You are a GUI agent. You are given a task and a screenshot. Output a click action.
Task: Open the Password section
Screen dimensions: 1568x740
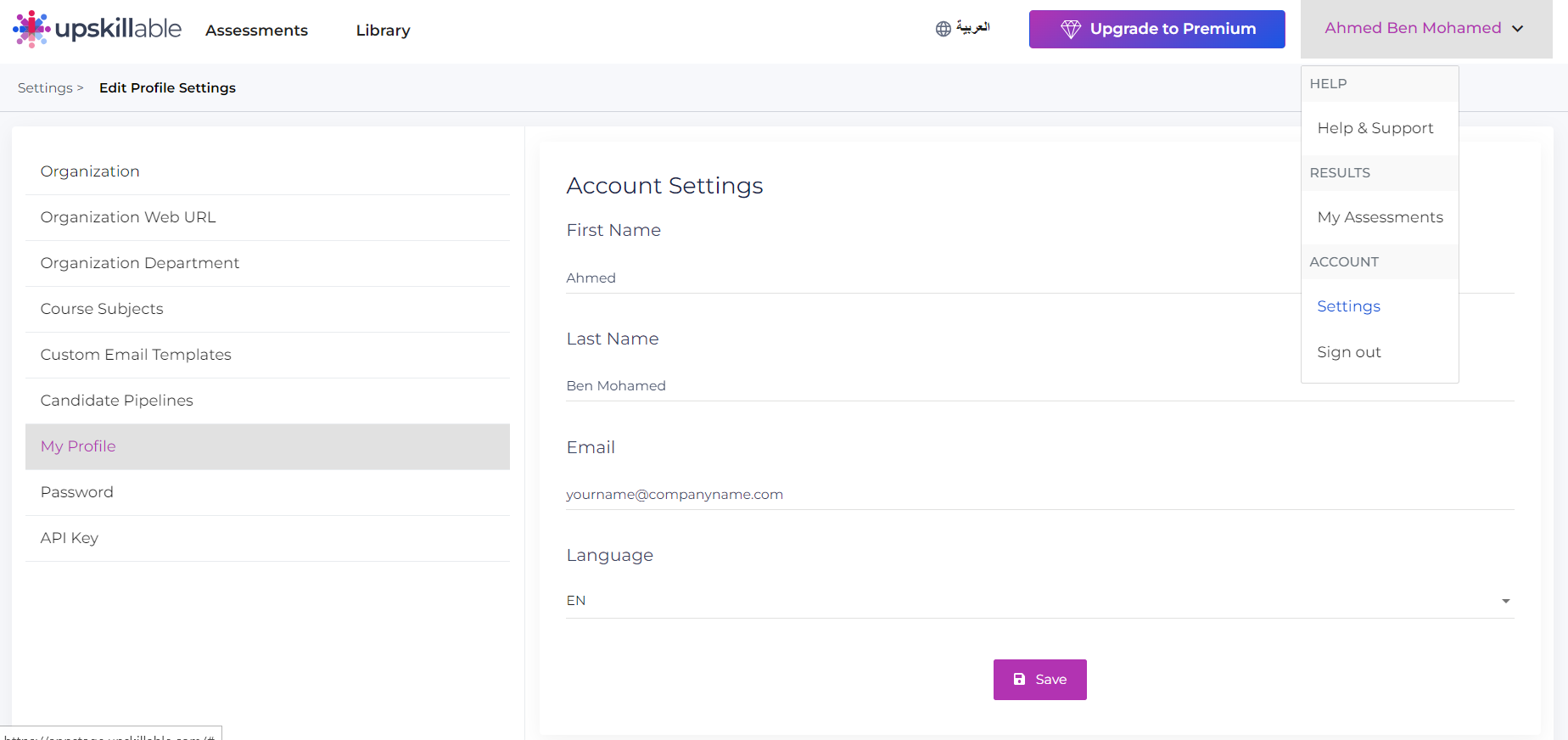(267, 493)
